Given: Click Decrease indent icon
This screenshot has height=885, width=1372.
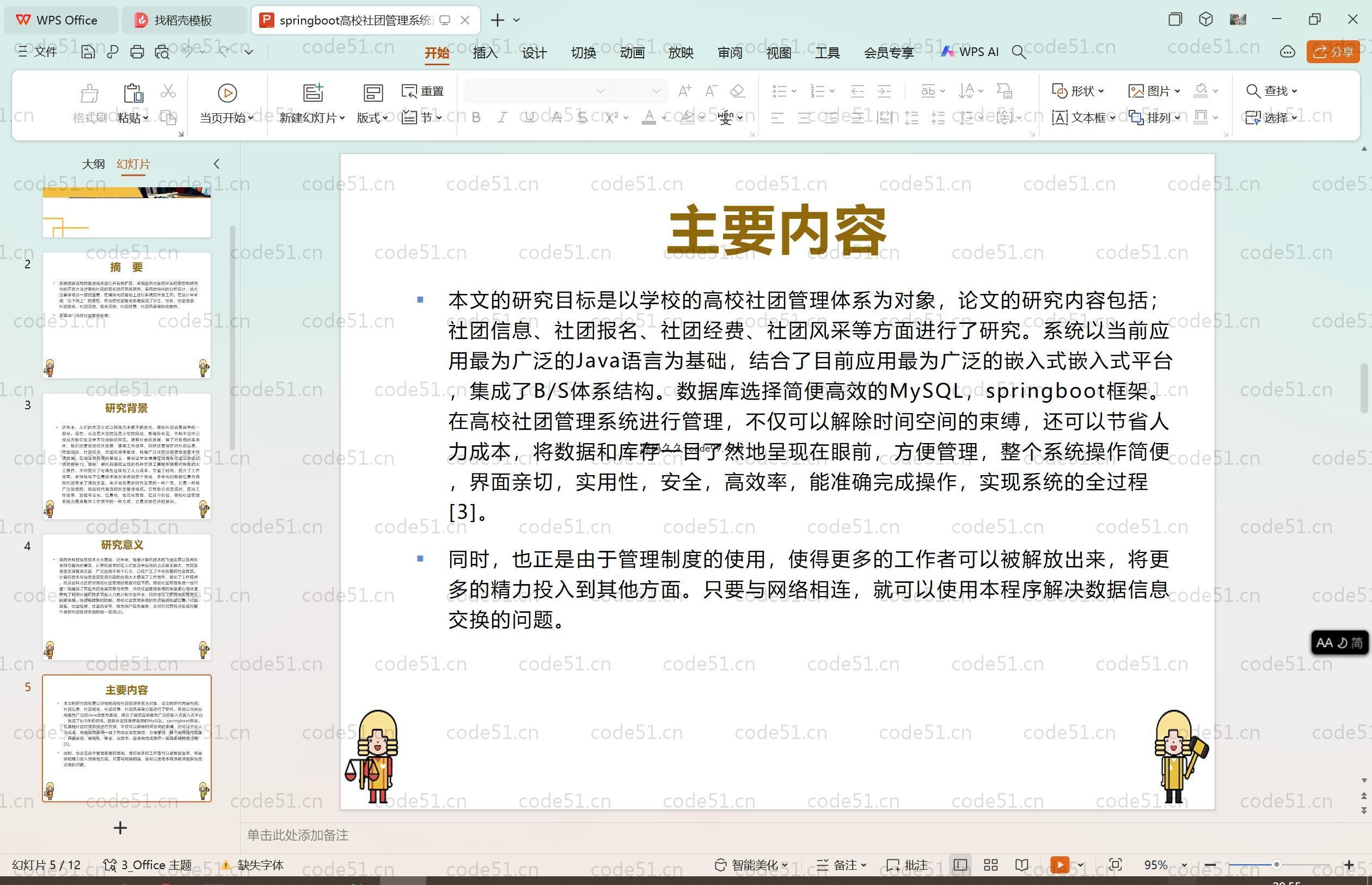Looking at the screenshot, I should pyautogui.click(x=857, y=91).
